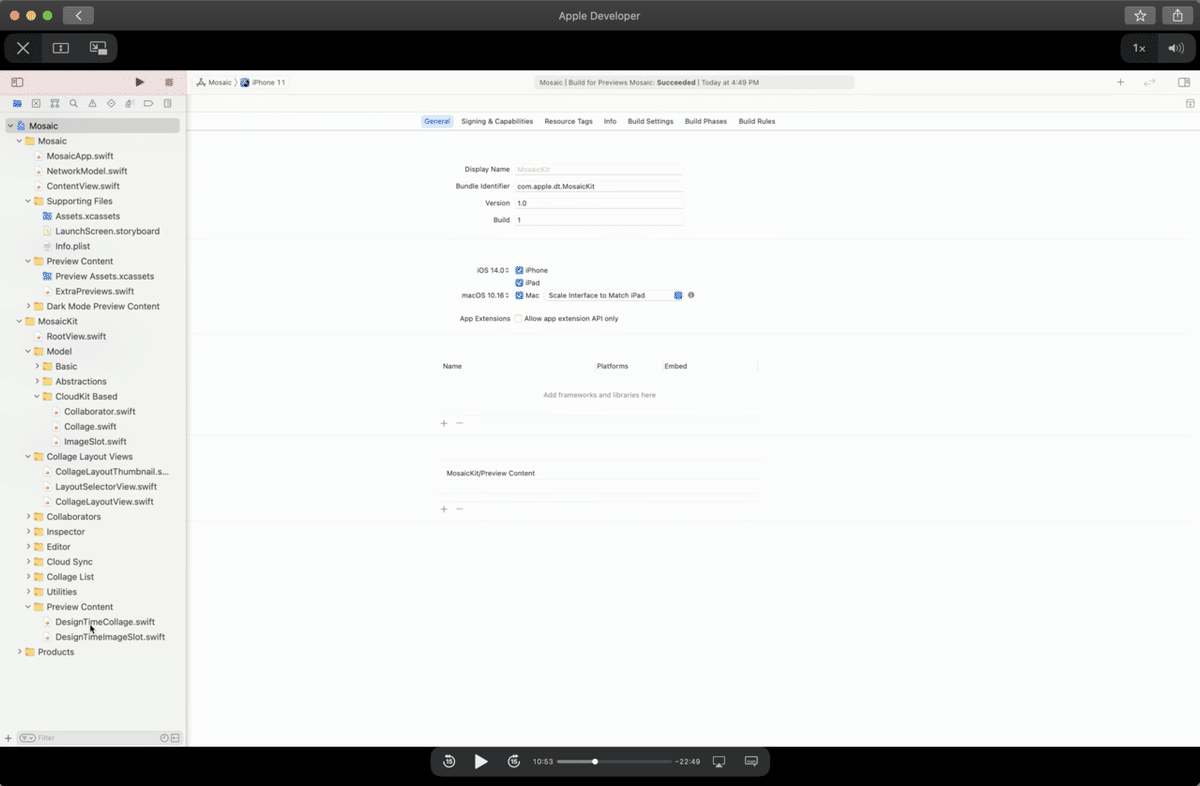Select iPhone 11 run destination
This screenshot has height=786, width=1200.
tap(263, 82)
